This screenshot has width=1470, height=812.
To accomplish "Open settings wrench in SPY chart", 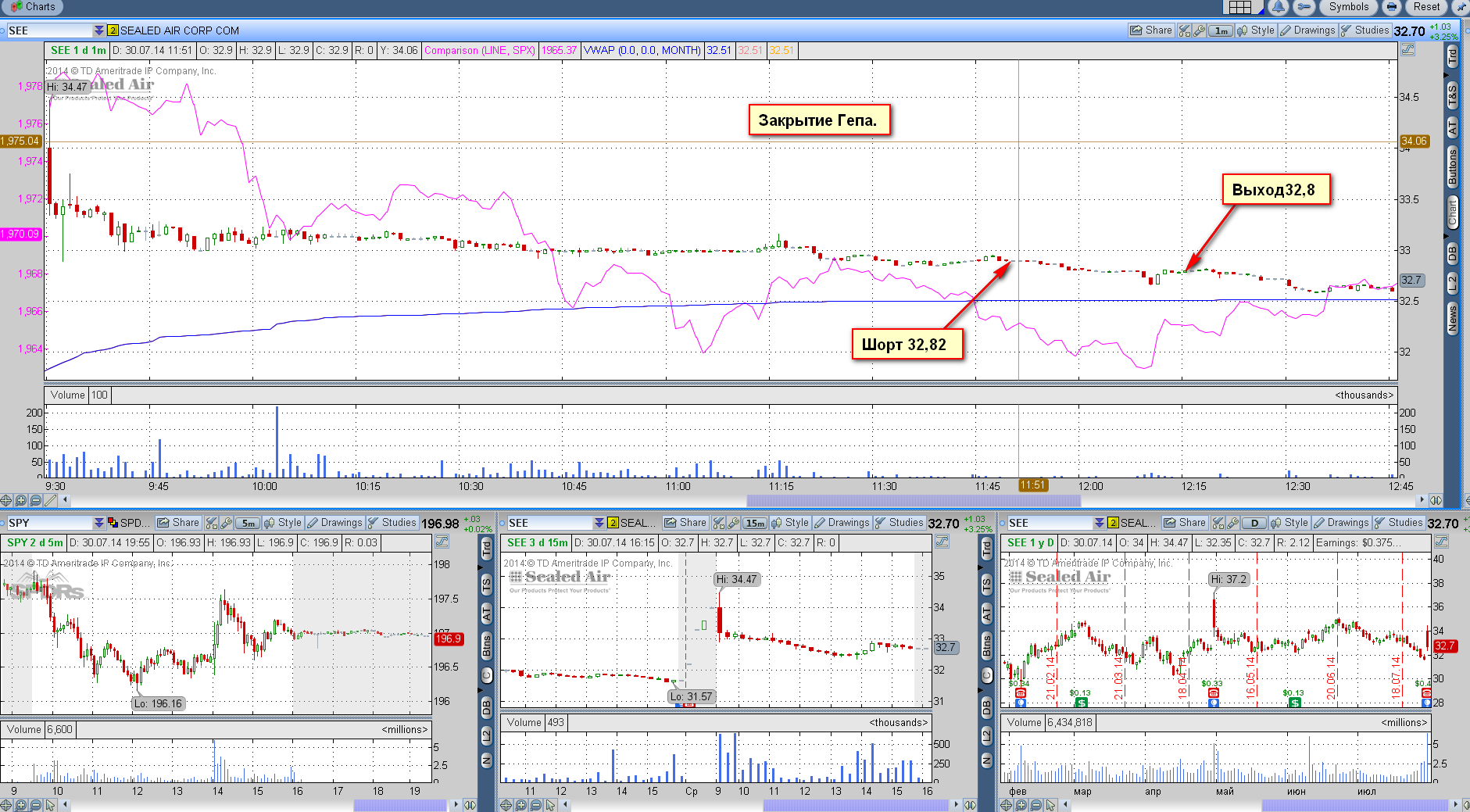I will coord(226,523).
